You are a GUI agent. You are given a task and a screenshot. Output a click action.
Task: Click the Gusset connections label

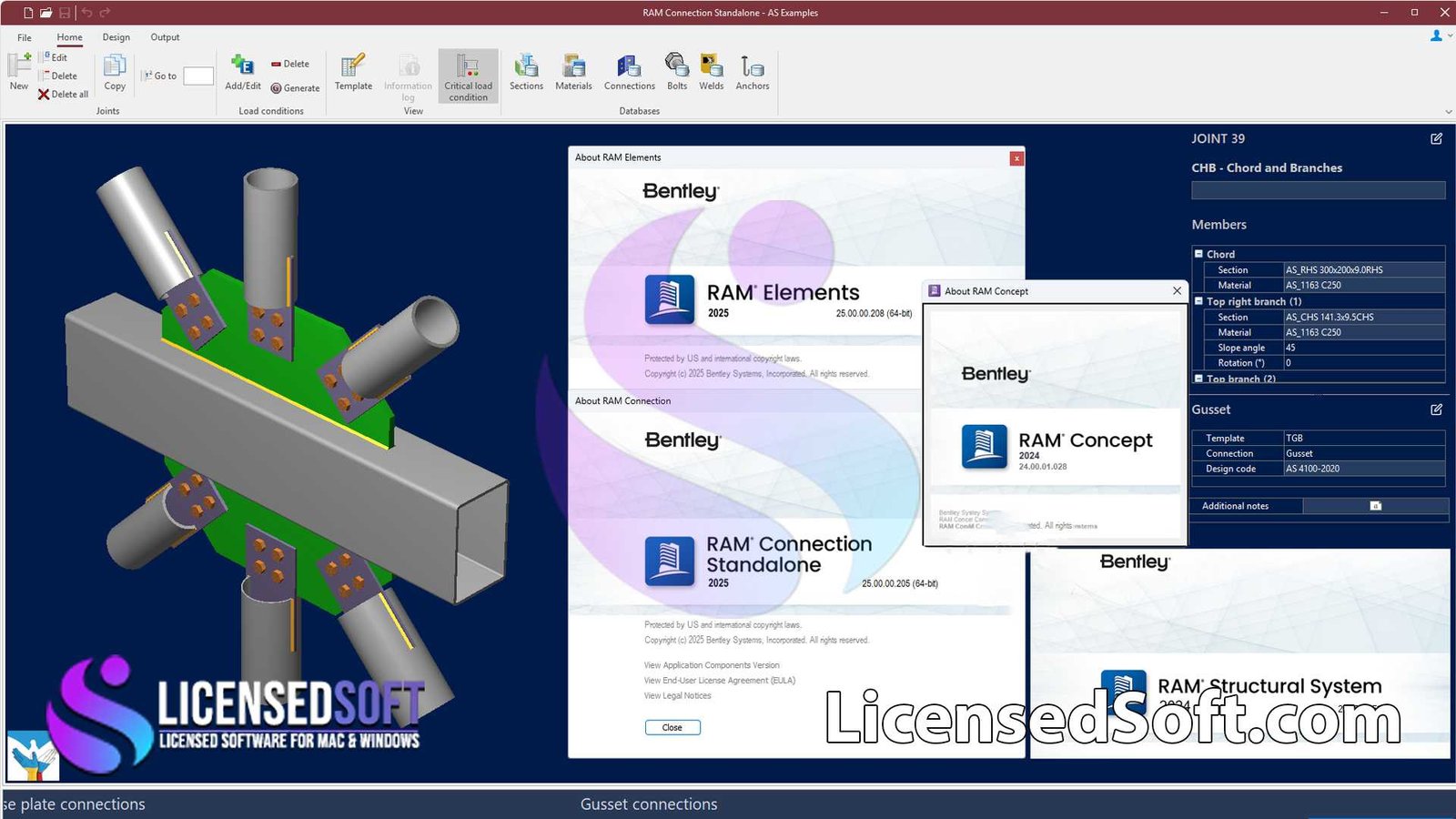pos(649,804)
